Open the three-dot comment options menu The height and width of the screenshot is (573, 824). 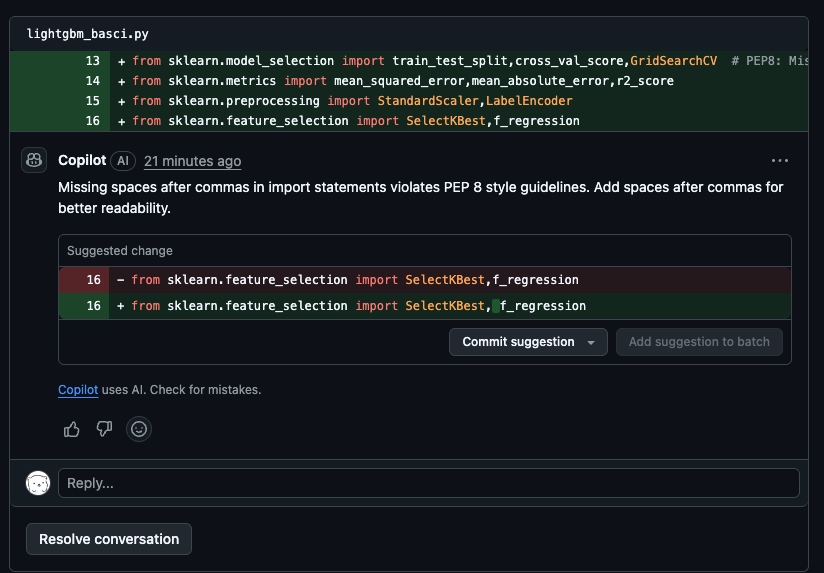tap(779, 160)
